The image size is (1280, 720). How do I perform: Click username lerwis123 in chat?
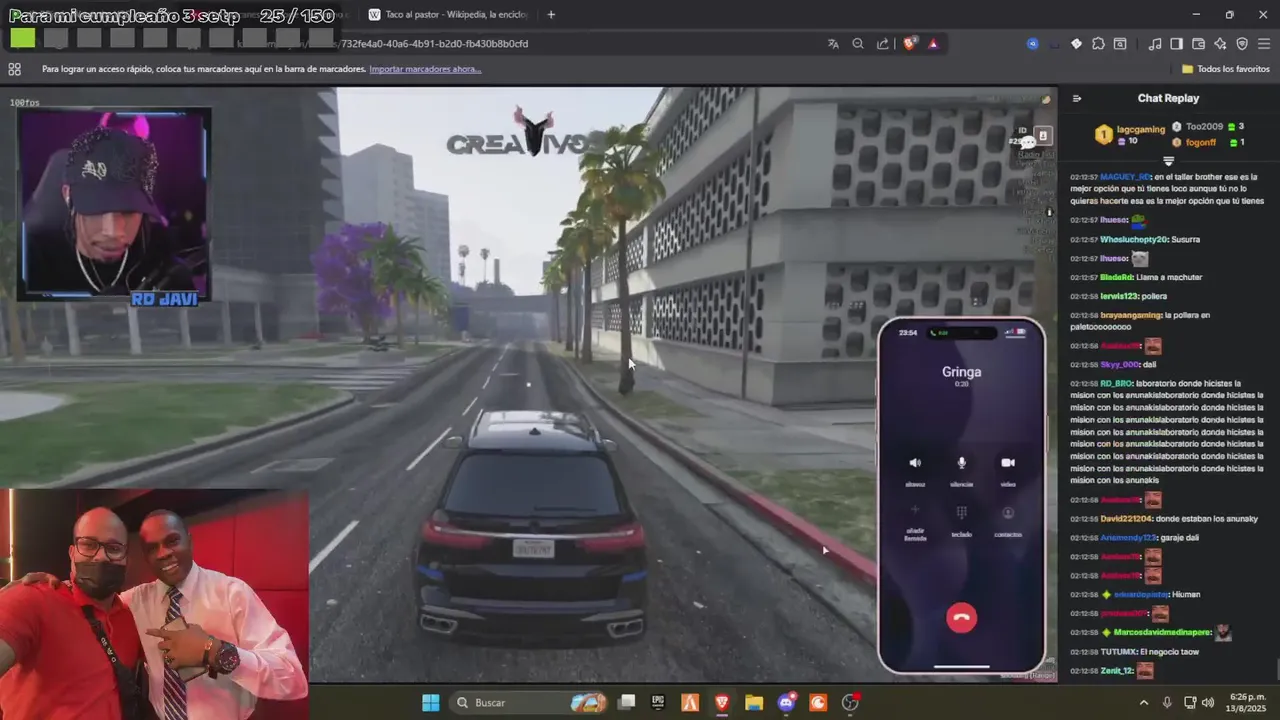1119,296
